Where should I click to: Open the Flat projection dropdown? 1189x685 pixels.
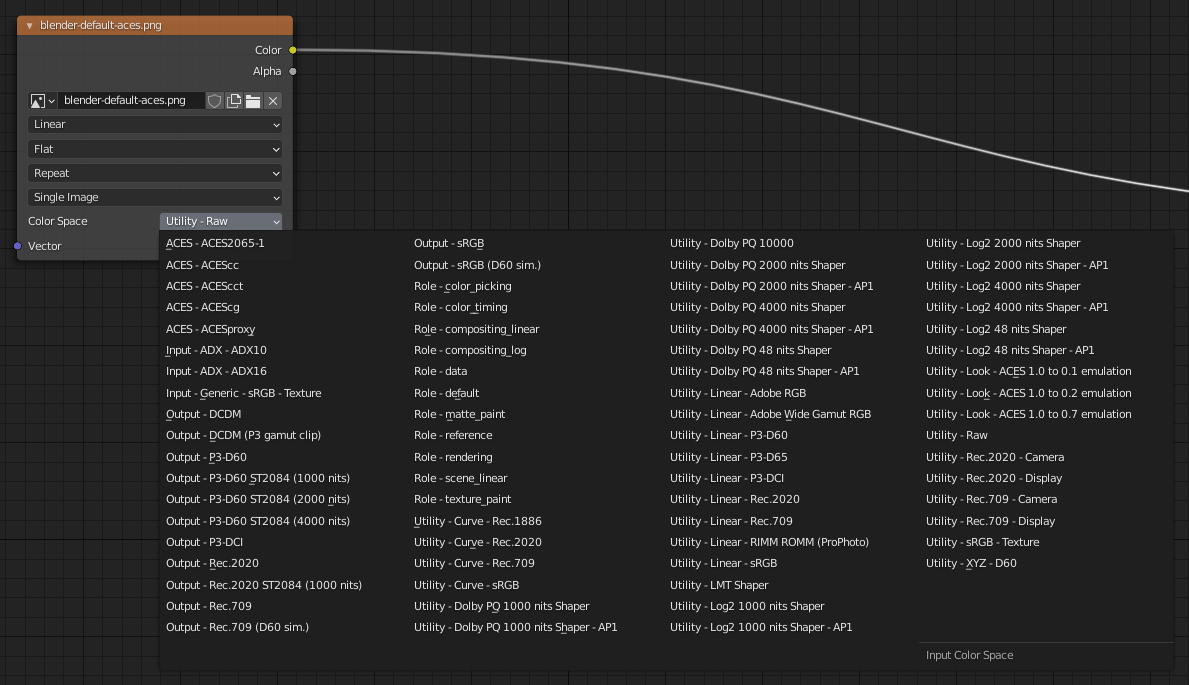[155, 149]
